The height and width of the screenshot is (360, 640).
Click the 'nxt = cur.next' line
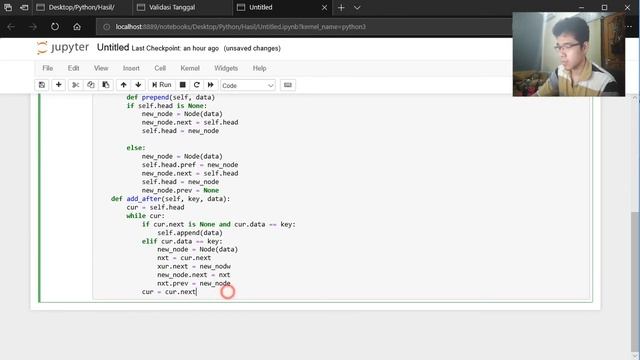[184, 258]
